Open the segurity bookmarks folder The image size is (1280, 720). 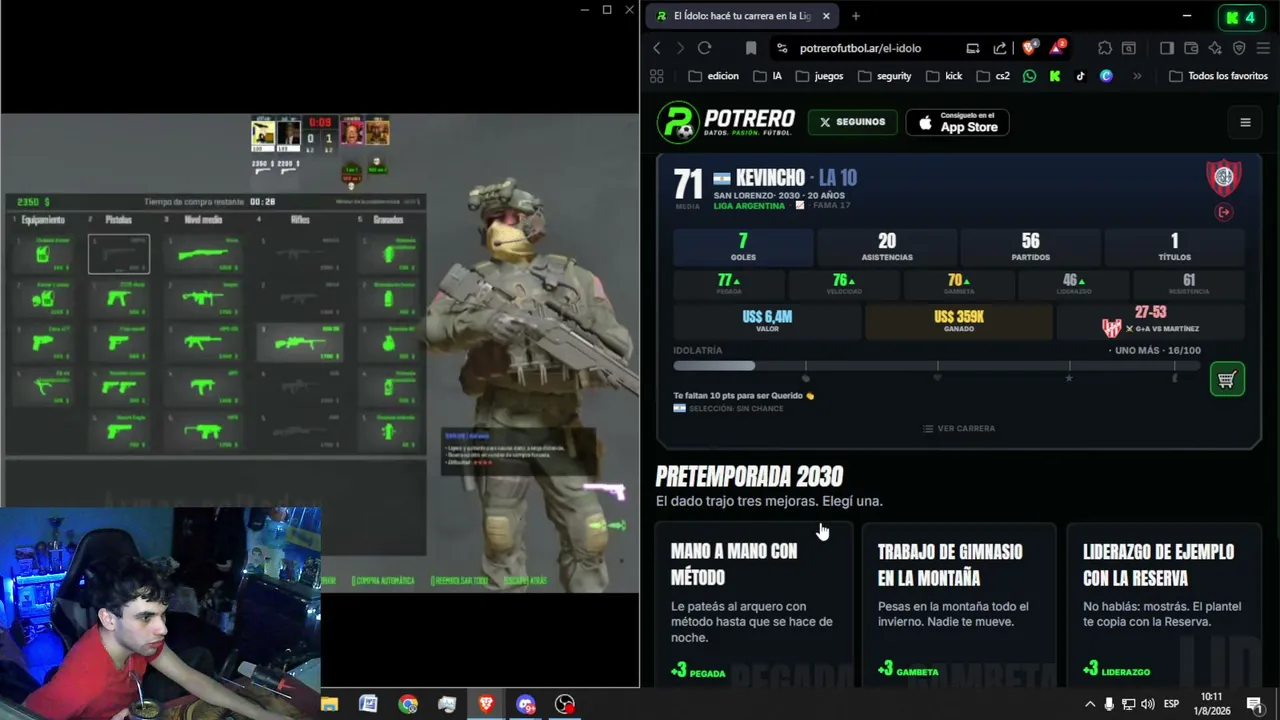pyautogui.click(x=883, y=76)
